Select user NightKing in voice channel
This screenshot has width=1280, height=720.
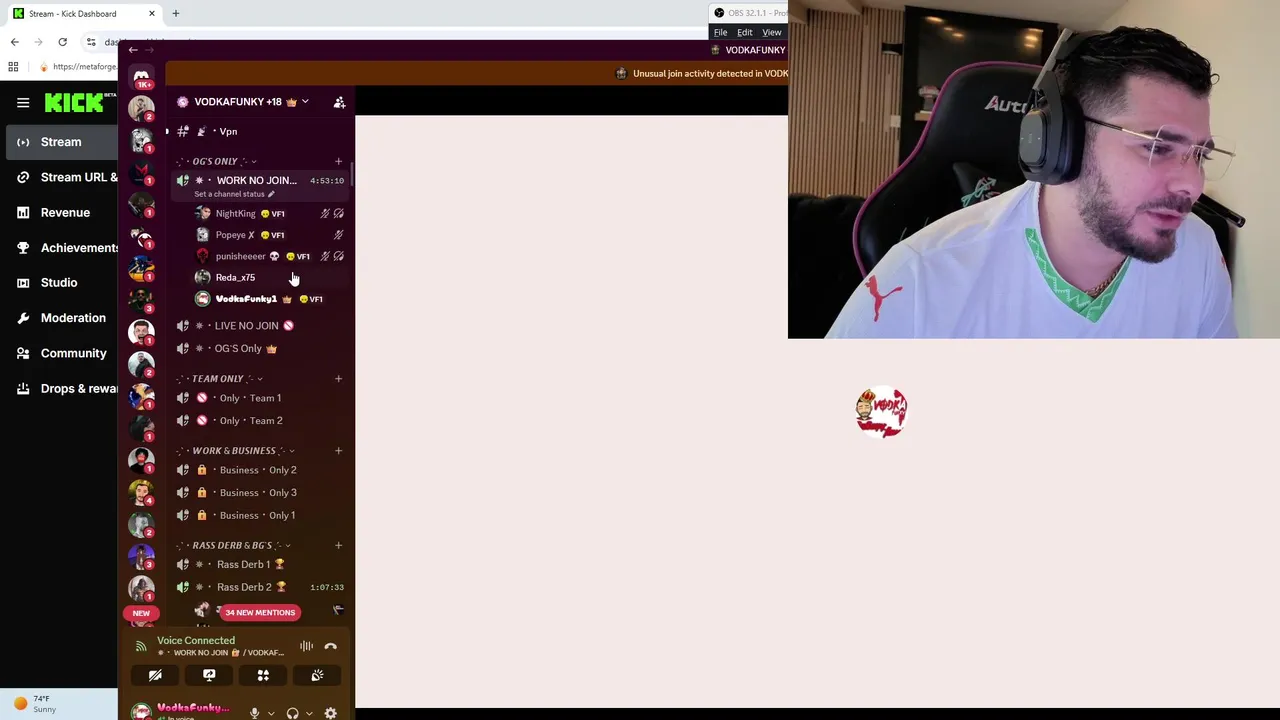268,213
